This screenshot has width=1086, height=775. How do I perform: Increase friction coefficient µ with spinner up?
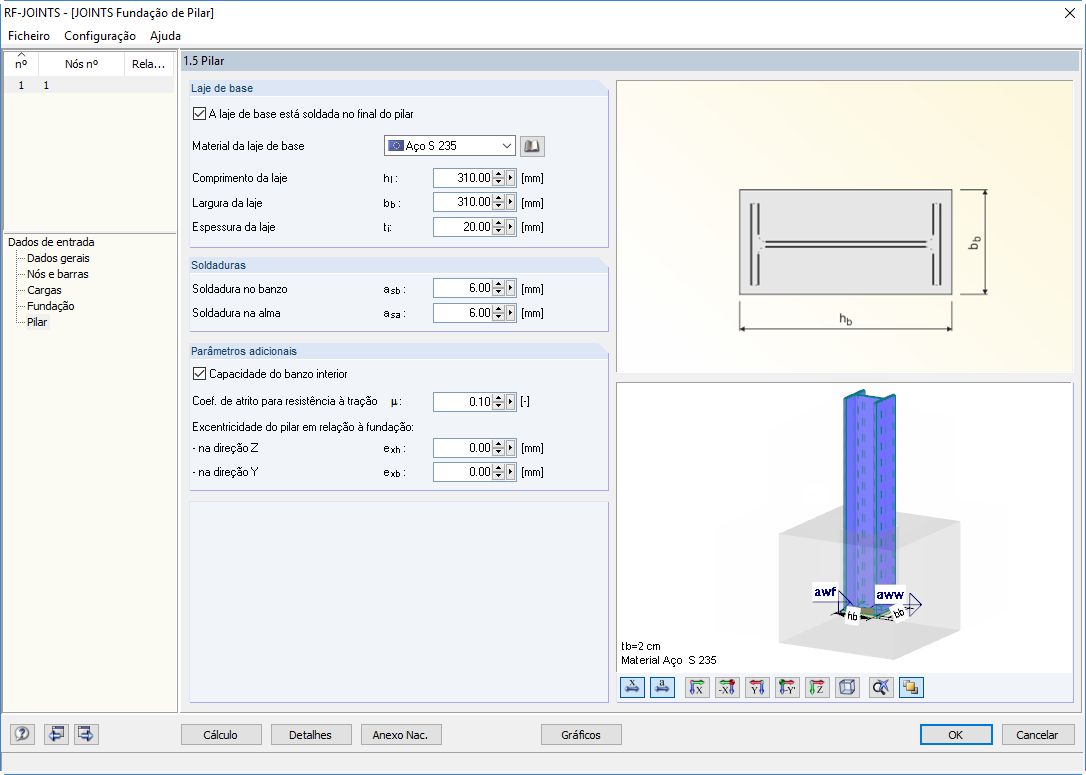click(499, 398)
